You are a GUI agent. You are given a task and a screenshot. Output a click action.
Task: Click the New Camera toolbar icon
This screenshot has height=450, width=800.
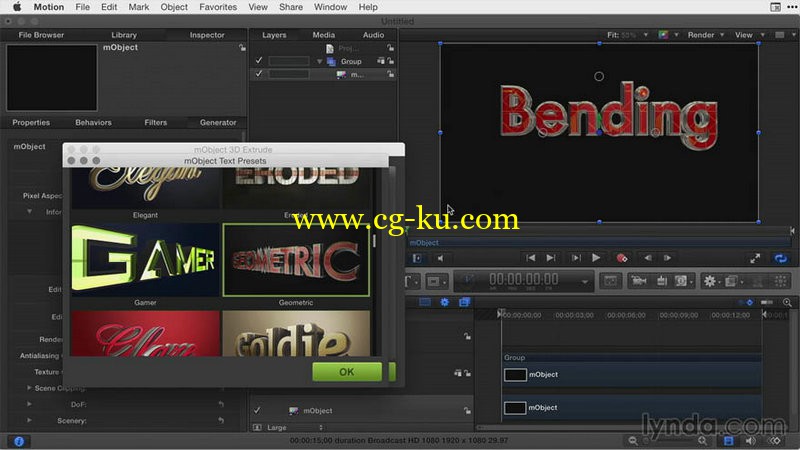(639, 281)
